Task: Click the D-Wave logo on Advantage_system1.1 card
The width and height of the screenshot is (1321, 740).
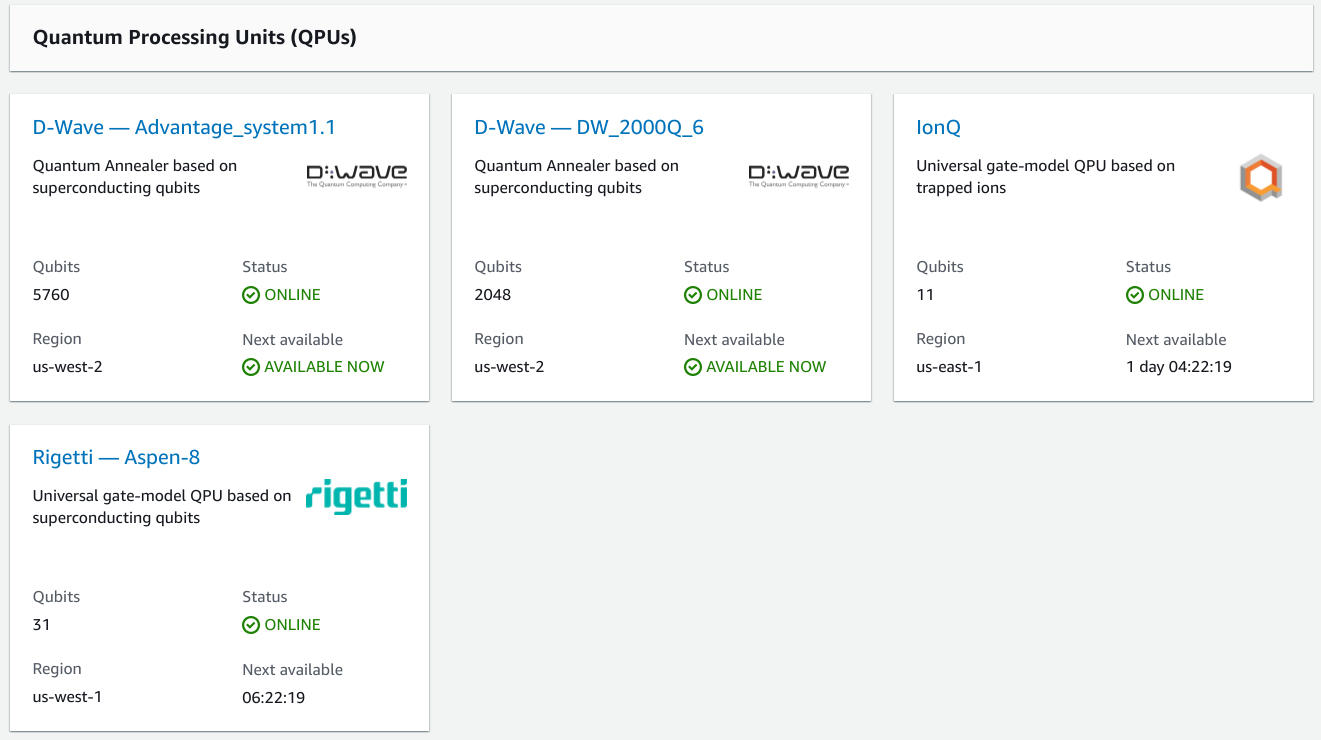Action: pos(357,176)
